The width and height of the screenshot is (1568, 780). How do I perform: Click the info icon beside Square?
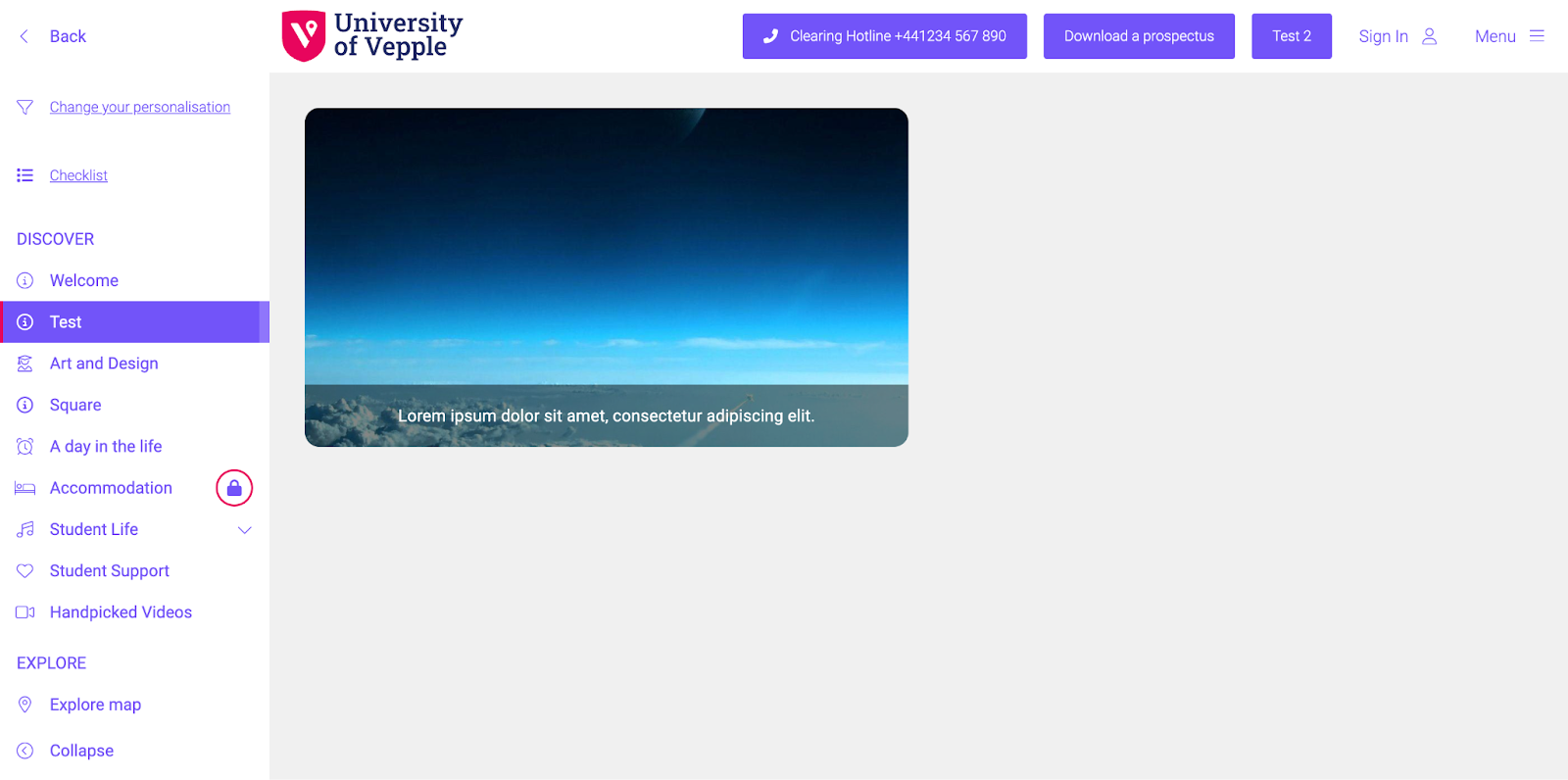(x=25, y=405)
